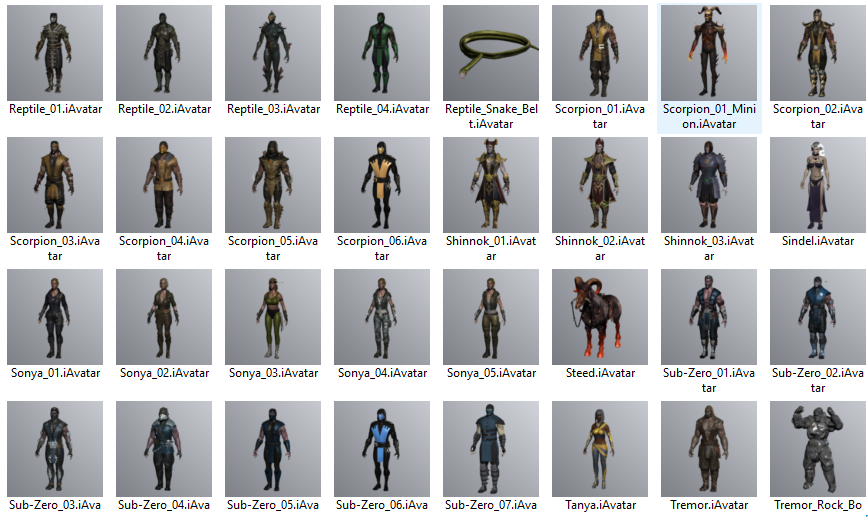The width and height of the screenshot is (868, 517).
Task: Select the Sindel.iAvatar thumbnail
Action: [x=818, y=185]
